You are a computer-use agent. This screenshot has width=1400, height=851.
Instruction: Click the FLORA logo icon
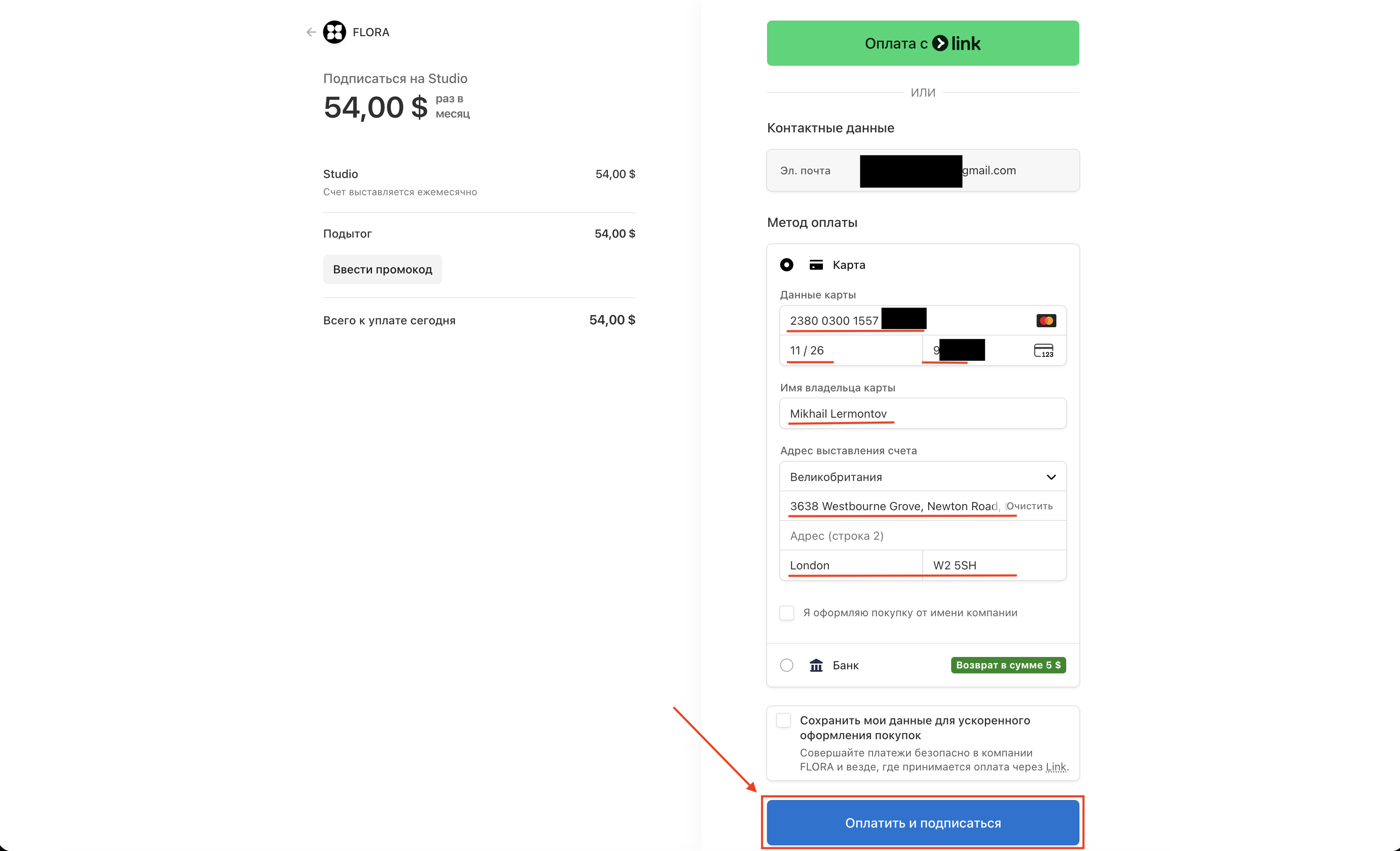[334, 32]
